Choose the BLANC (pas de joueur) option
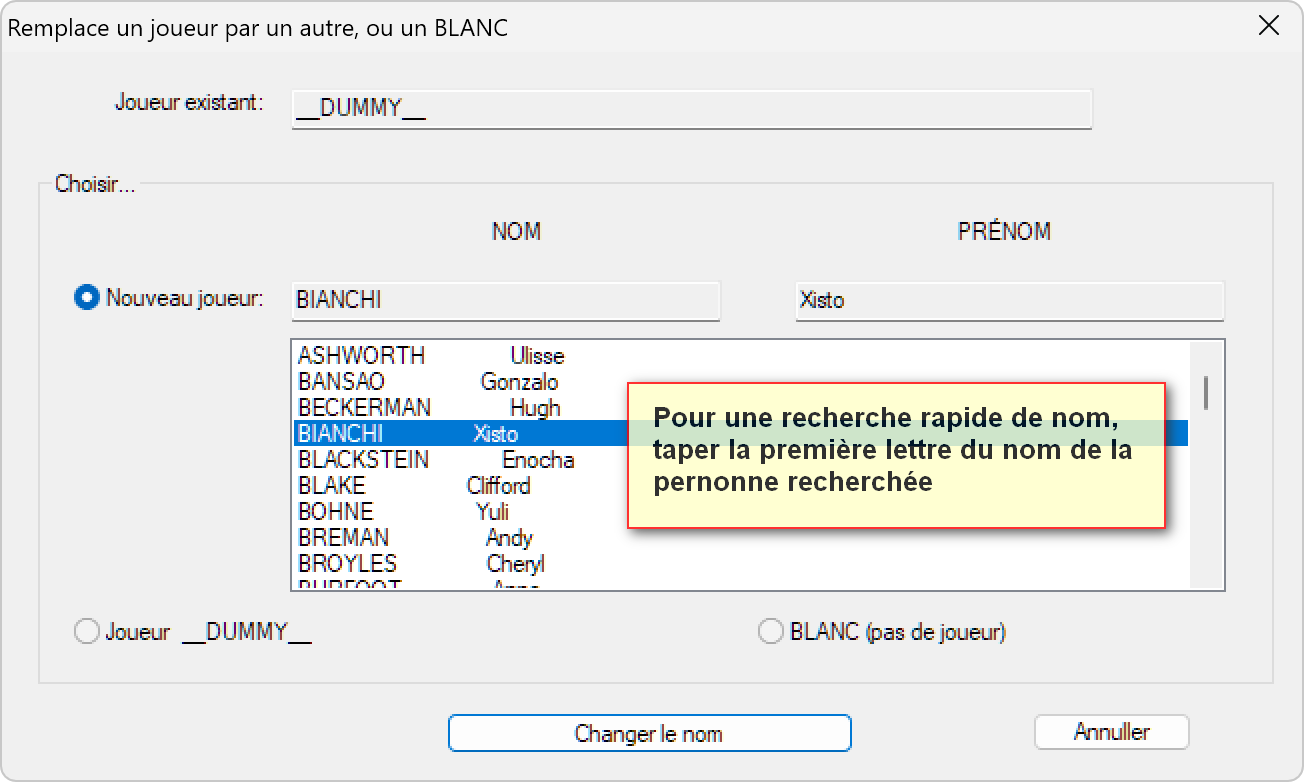 click(771, 632)
